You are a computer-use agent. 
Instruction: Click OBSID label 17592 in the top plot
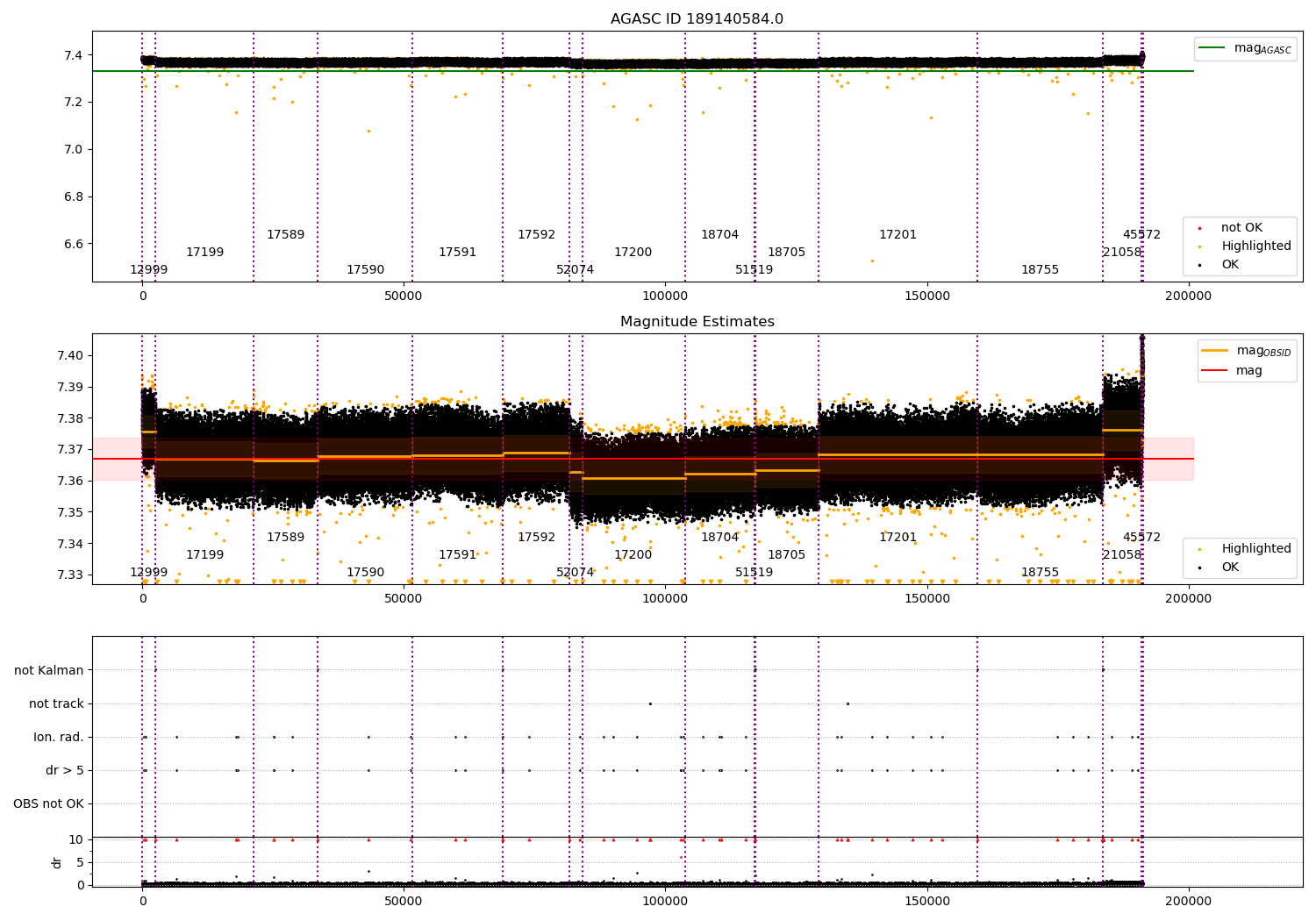(x=536, y=235)
